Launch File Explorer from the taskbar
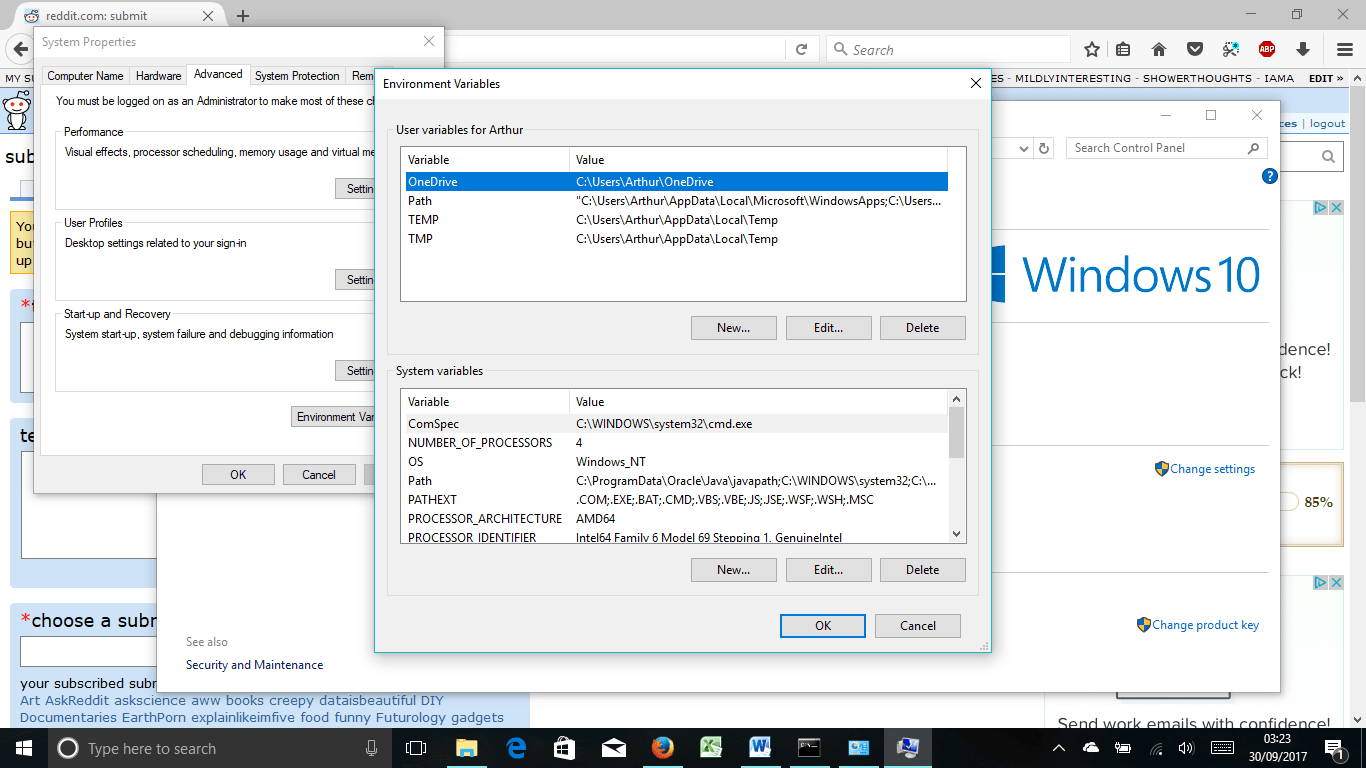 (467, 748)
